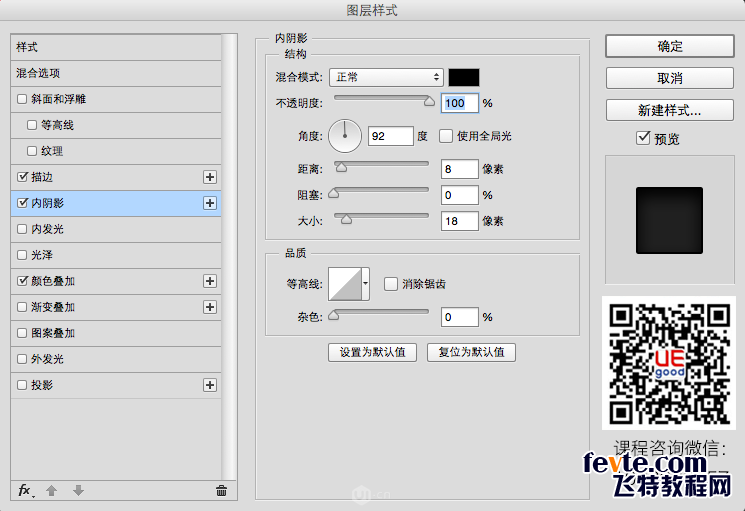Image resolution: width=745 pixels, height=511 pixels.
Task: Click the 距离 slider handle
Action: (x=341, y=166)
